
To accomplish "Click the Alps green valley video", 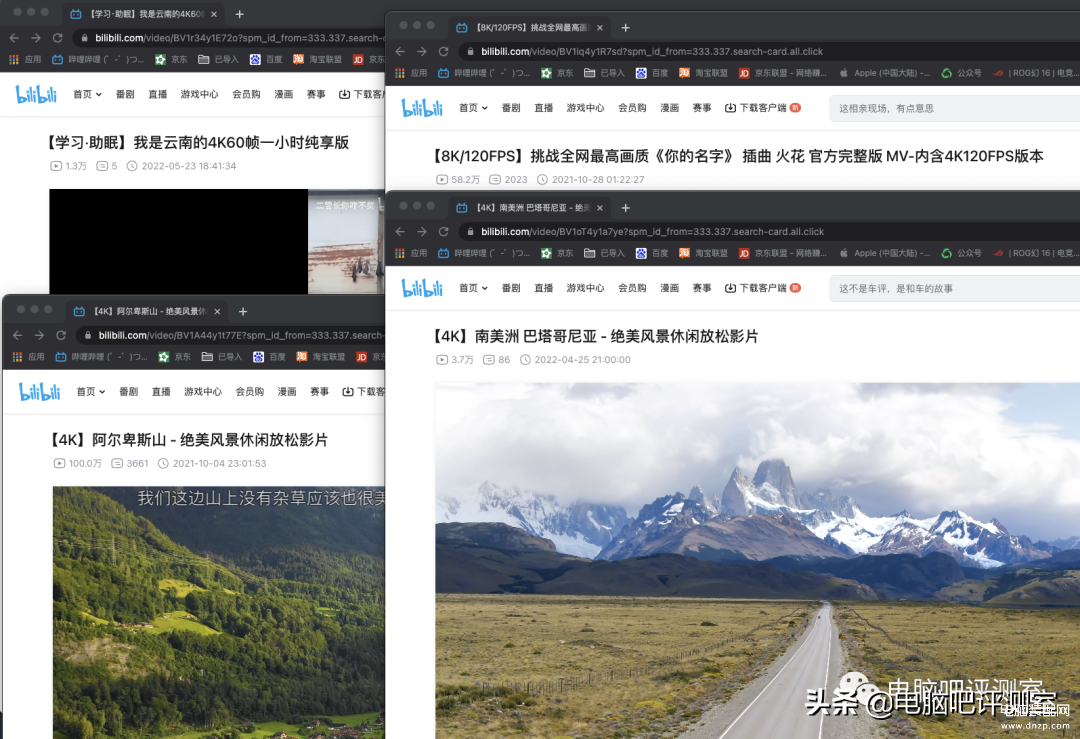I will pos(219,612).
